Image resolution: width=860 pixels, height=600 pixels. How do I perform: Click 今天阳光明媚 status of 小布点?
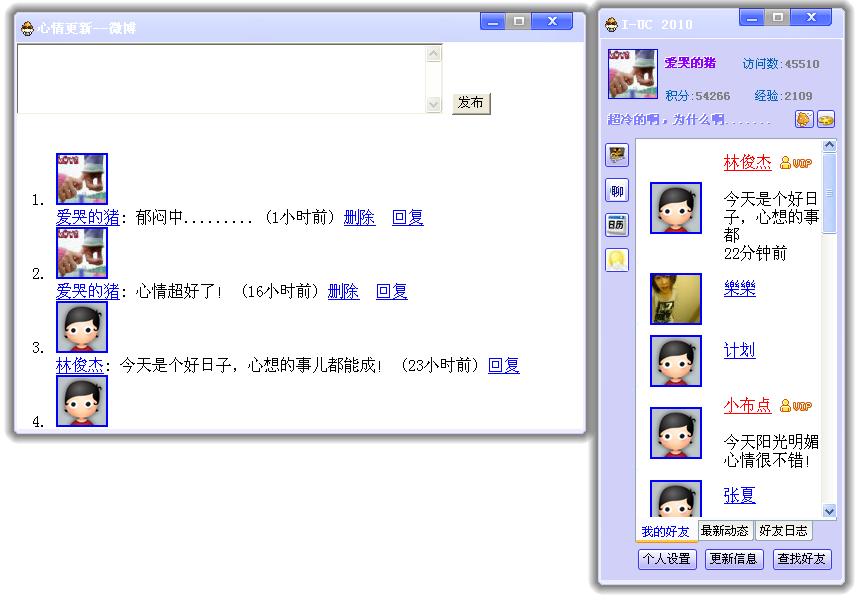point(771,451)
